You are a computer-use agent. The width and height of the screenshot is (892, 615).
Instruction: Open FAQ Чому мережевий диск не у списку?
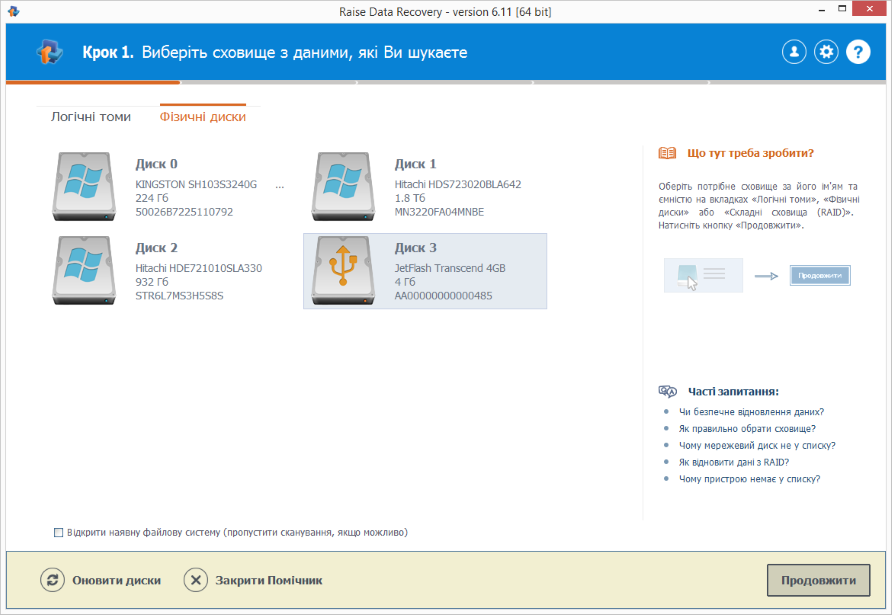pyautogui.click(x=757, y=445)
